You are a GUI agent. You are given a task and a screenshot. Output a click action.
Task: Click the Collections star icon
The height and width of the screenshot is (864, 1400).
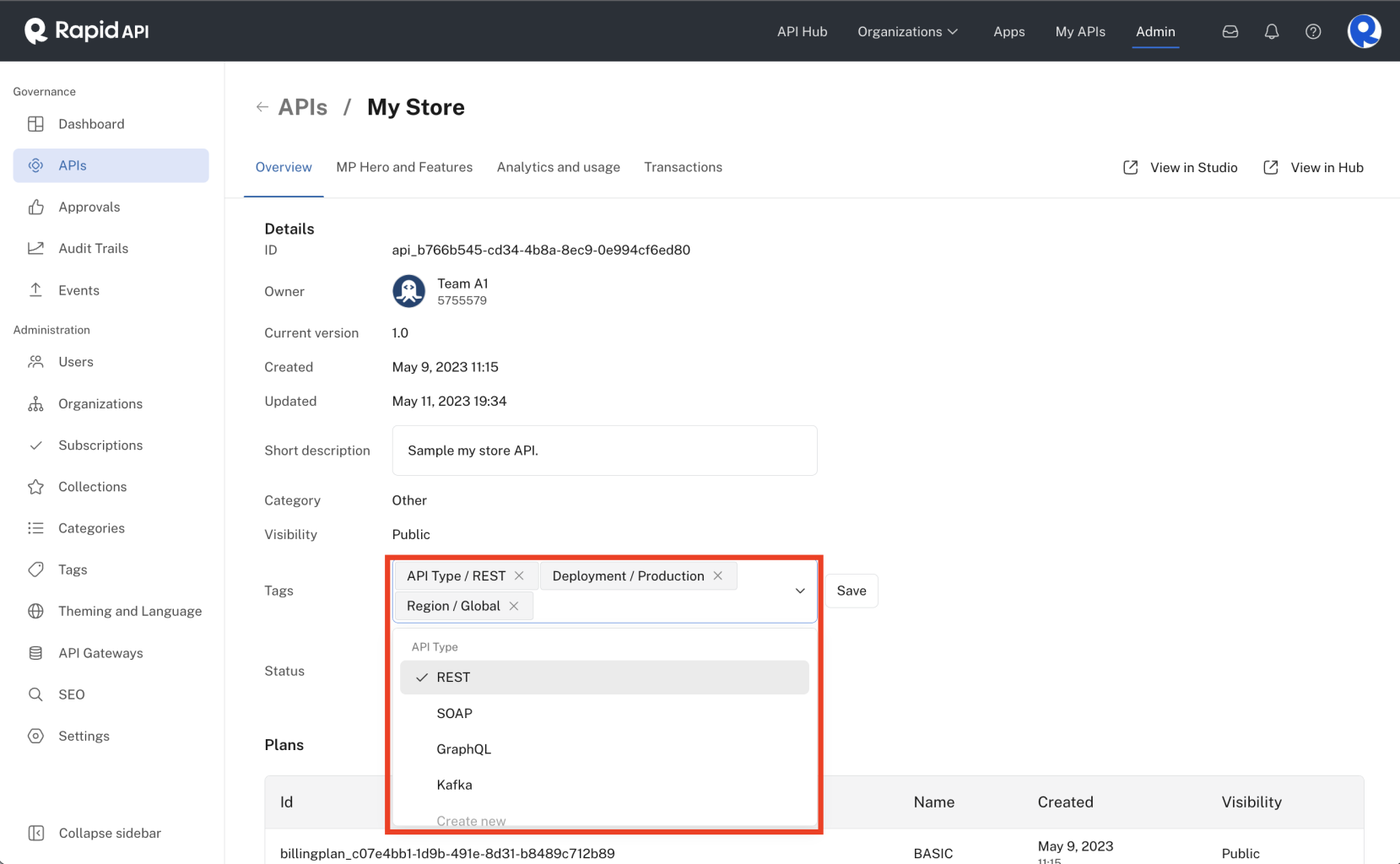[x=35, y=487]
